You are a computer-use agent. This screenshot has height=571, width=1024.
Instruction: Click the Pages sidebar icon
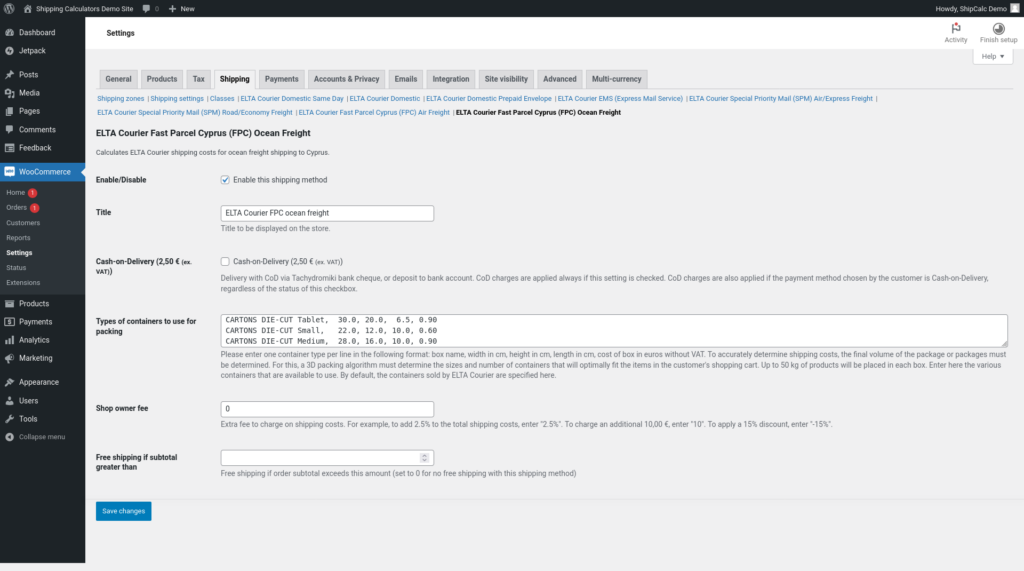click(9, 111)
